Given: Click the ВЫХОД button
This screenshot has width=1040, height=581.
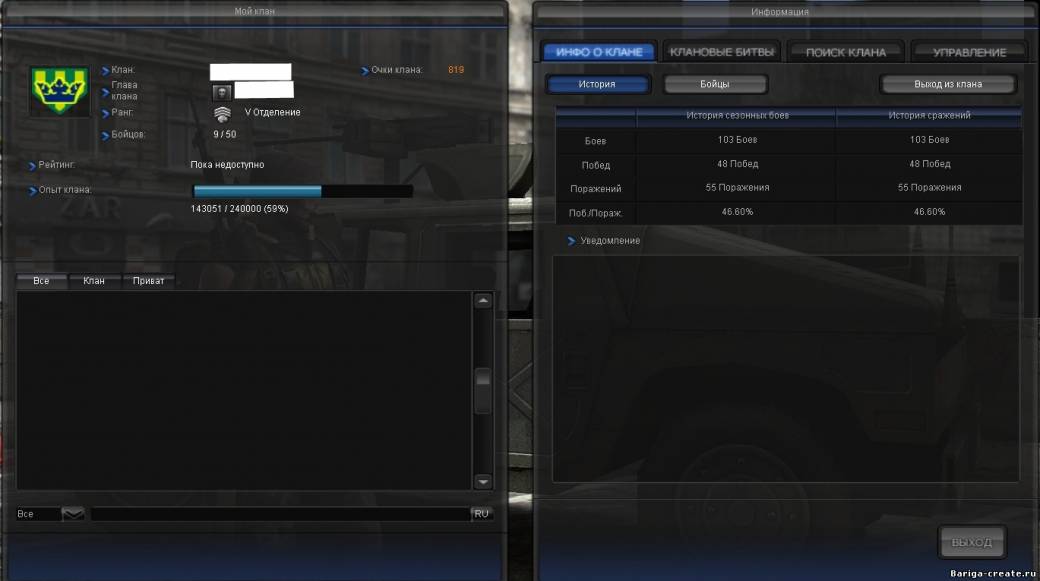Looking at the screenshot, I should (x=972, y=542).
